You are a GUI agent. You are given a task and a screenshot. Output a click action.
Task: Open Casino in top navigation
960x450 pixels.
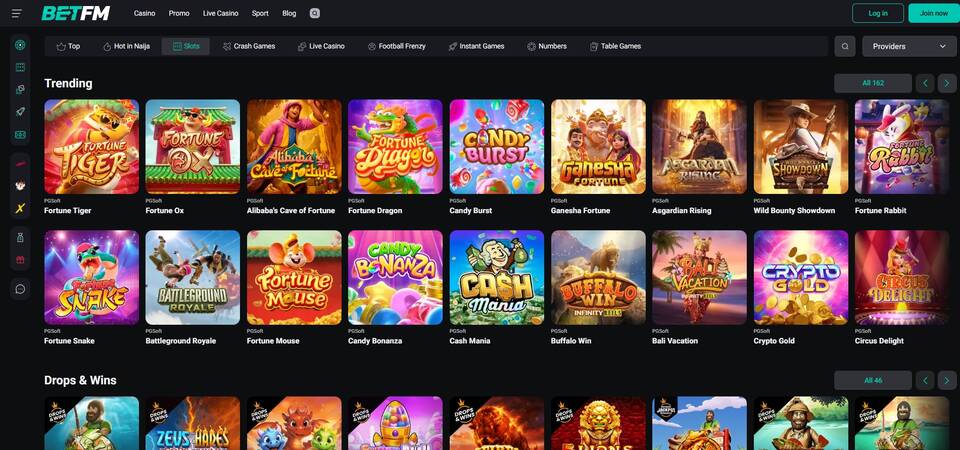point(144,13)
